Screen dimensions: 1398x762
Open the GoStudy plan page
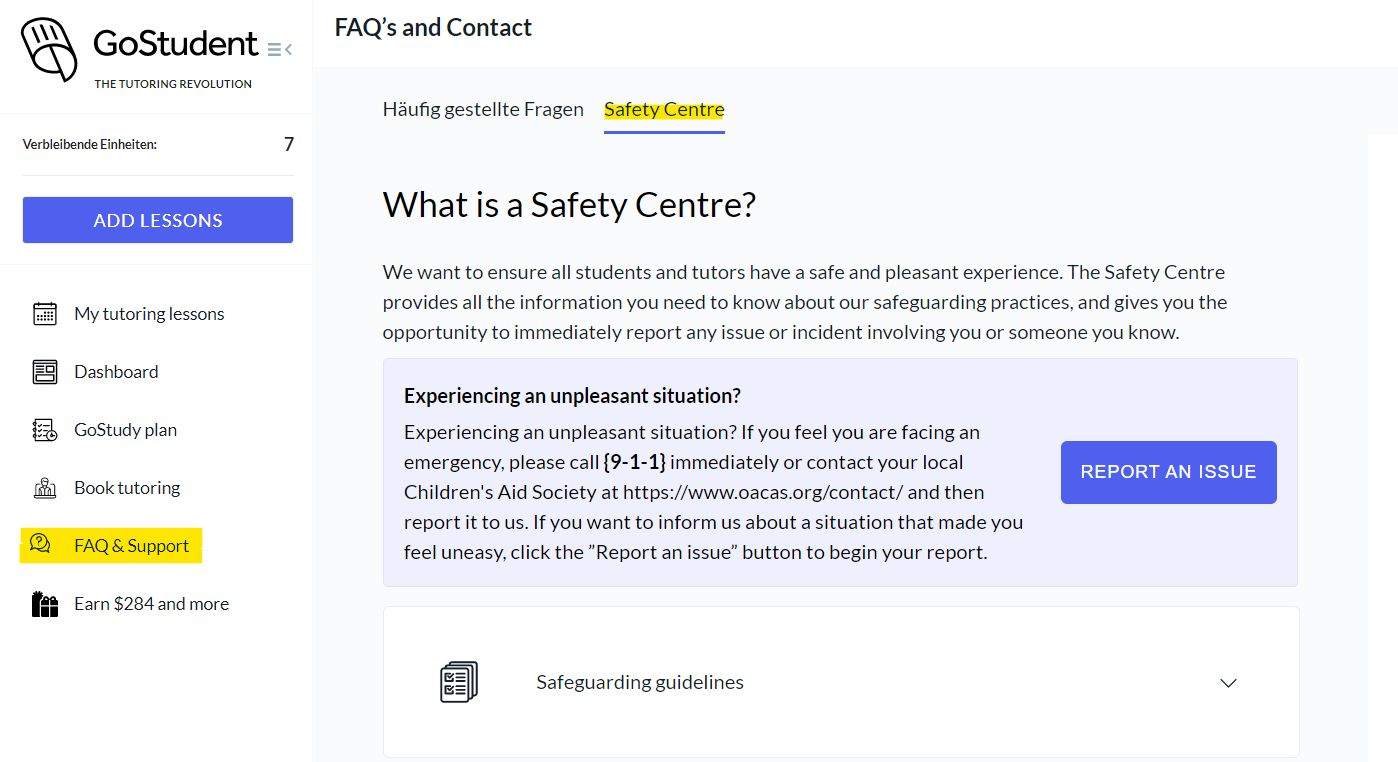(125, 430)
